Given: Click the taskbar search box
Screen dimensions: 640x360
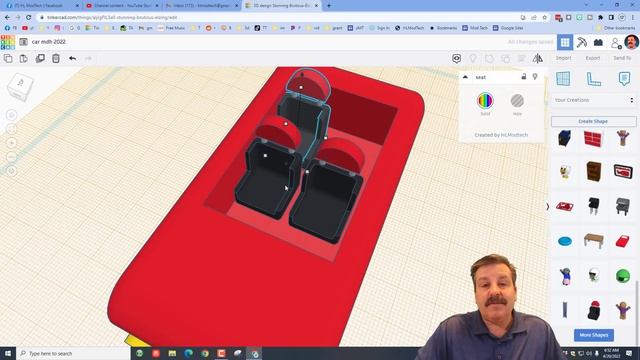Looking at the screenshot, I should tap(73, 353).
